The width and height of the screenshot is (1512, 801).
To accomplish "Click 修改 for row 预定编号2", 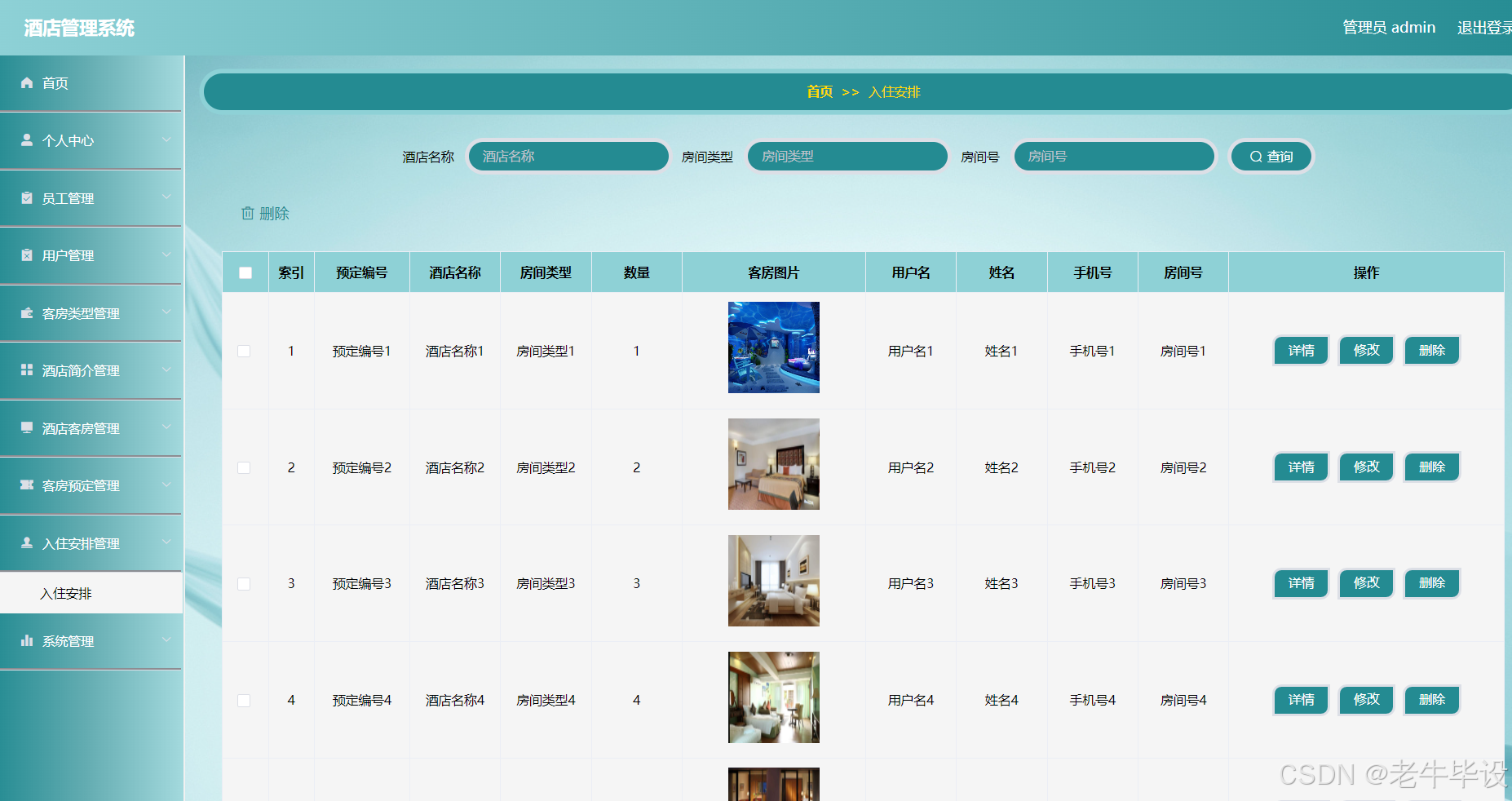I will (1366, 467).
